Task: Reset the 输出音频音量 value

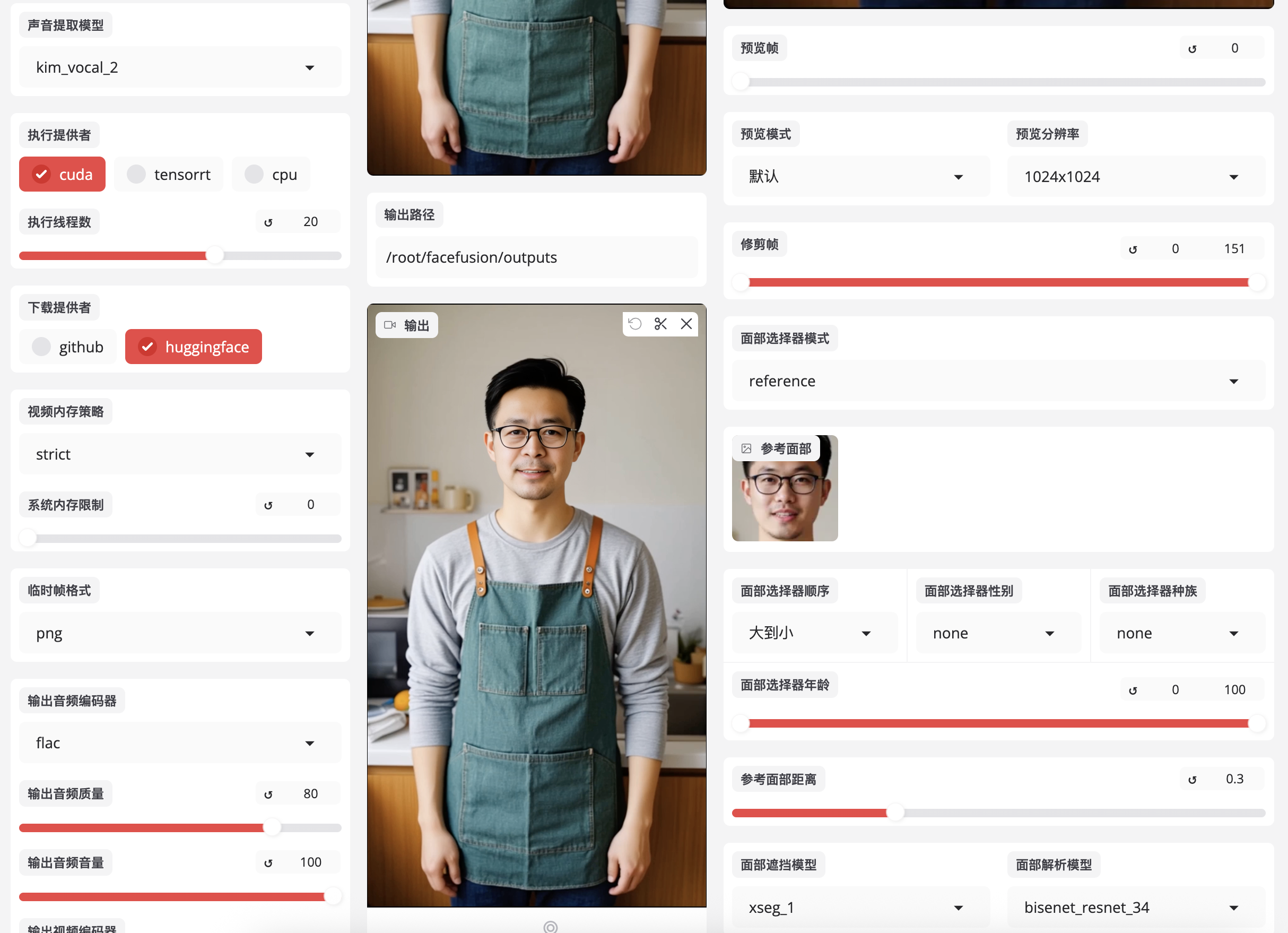Action: [x=268, y=863]
